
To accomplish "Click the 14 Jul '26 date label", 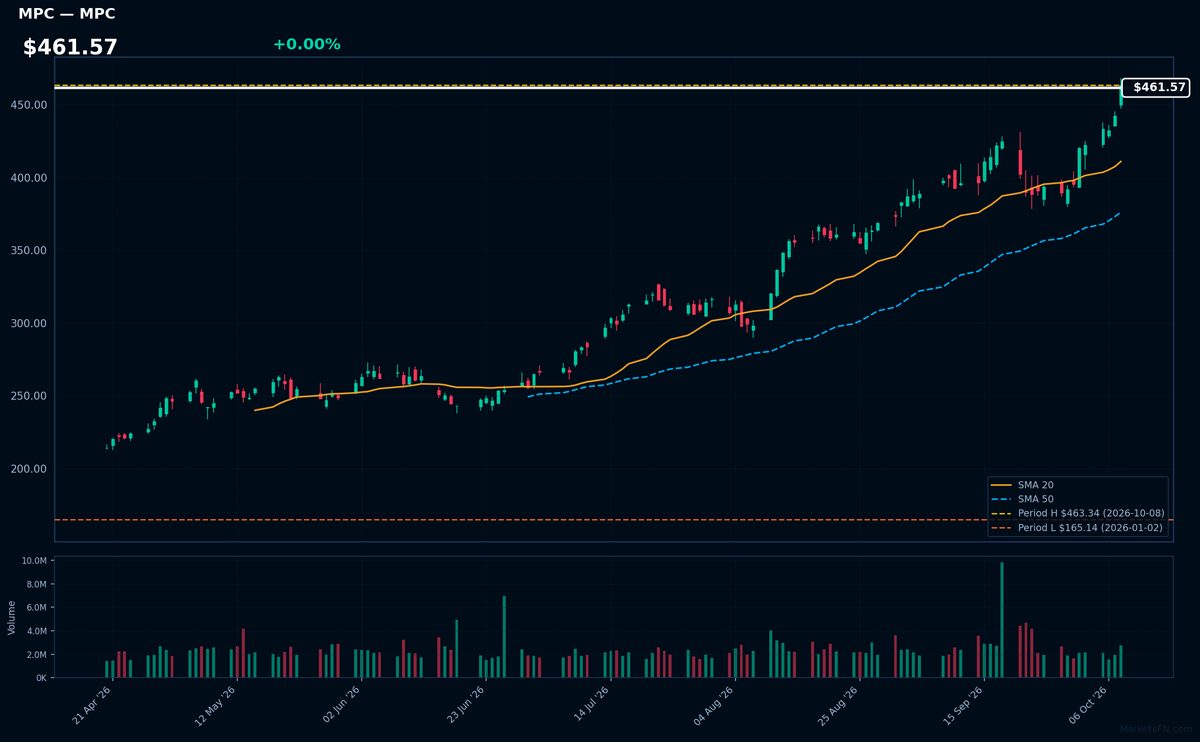I will click(x=589, y=705).
